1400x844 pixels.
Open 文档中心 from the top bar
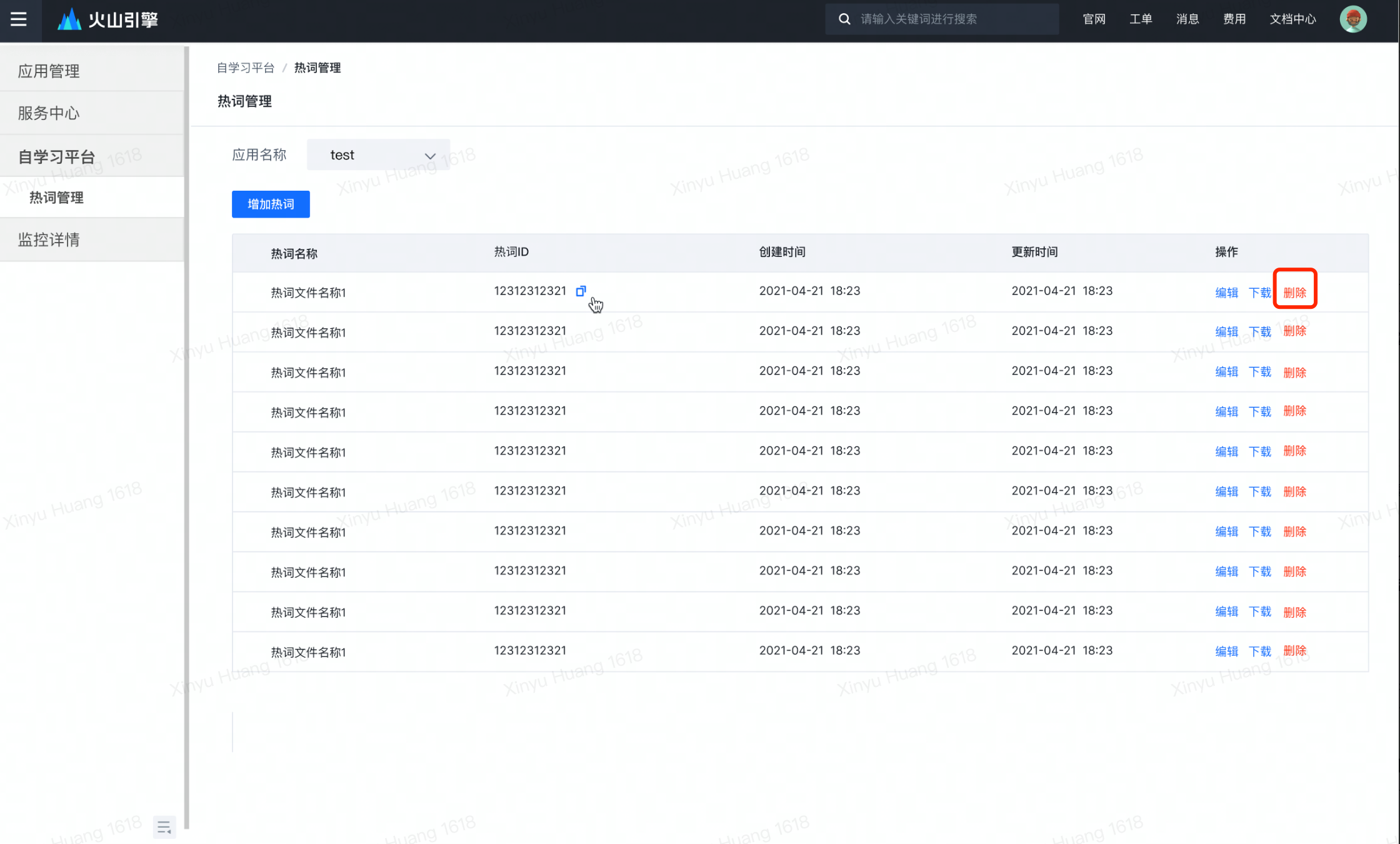[1292, 19]
